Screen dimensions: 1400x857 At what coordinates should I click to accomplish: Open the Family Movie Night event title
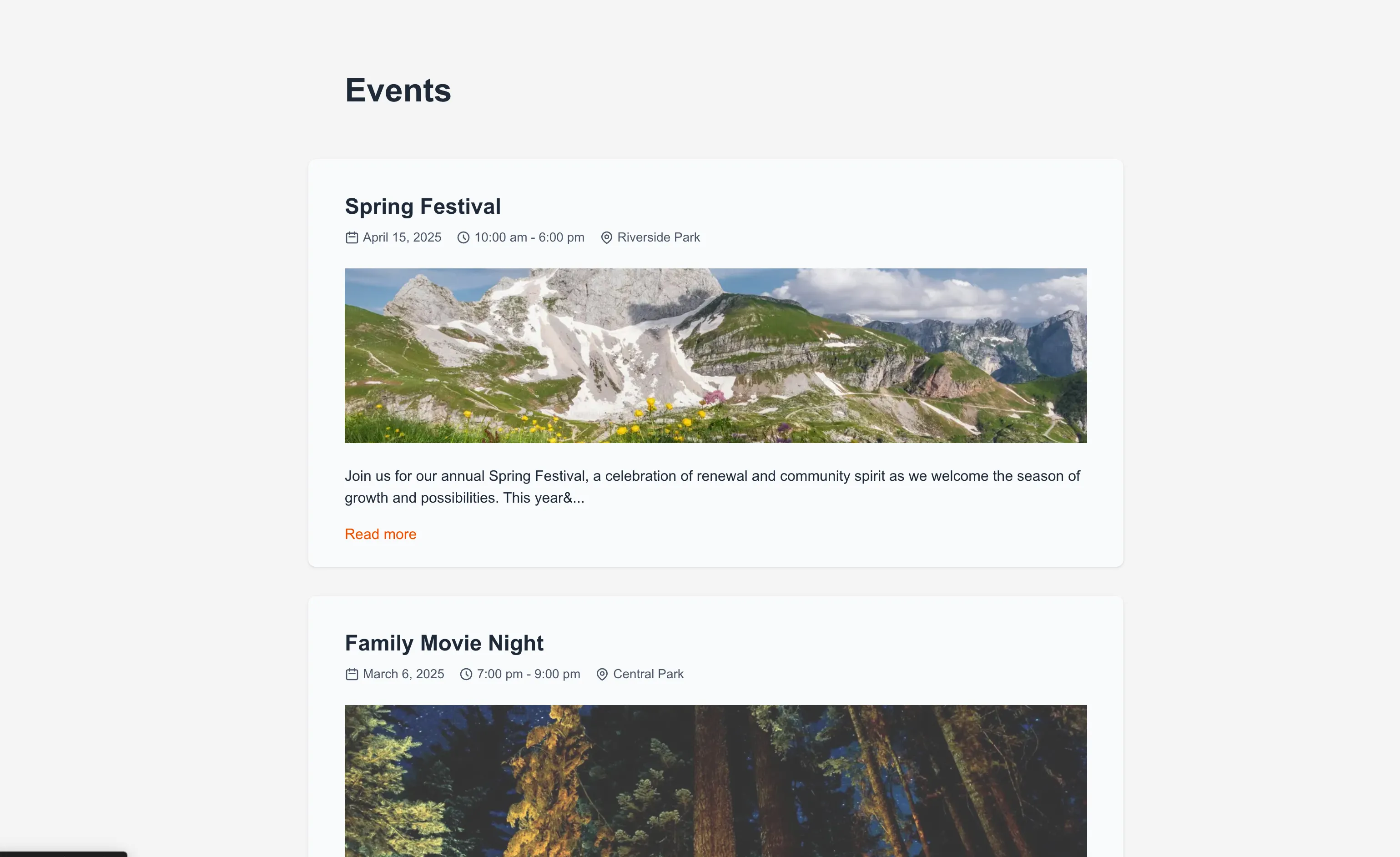pos(444,643)
